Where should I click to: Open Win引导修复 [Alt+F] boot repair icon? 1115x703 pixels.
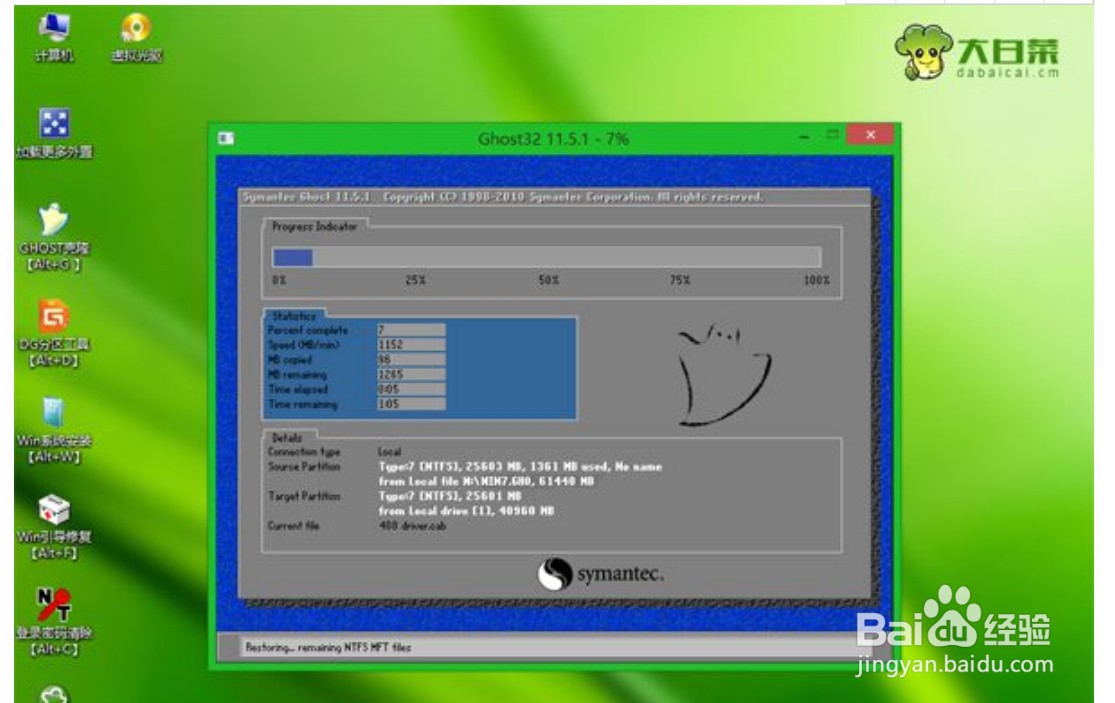coord(55,525)
